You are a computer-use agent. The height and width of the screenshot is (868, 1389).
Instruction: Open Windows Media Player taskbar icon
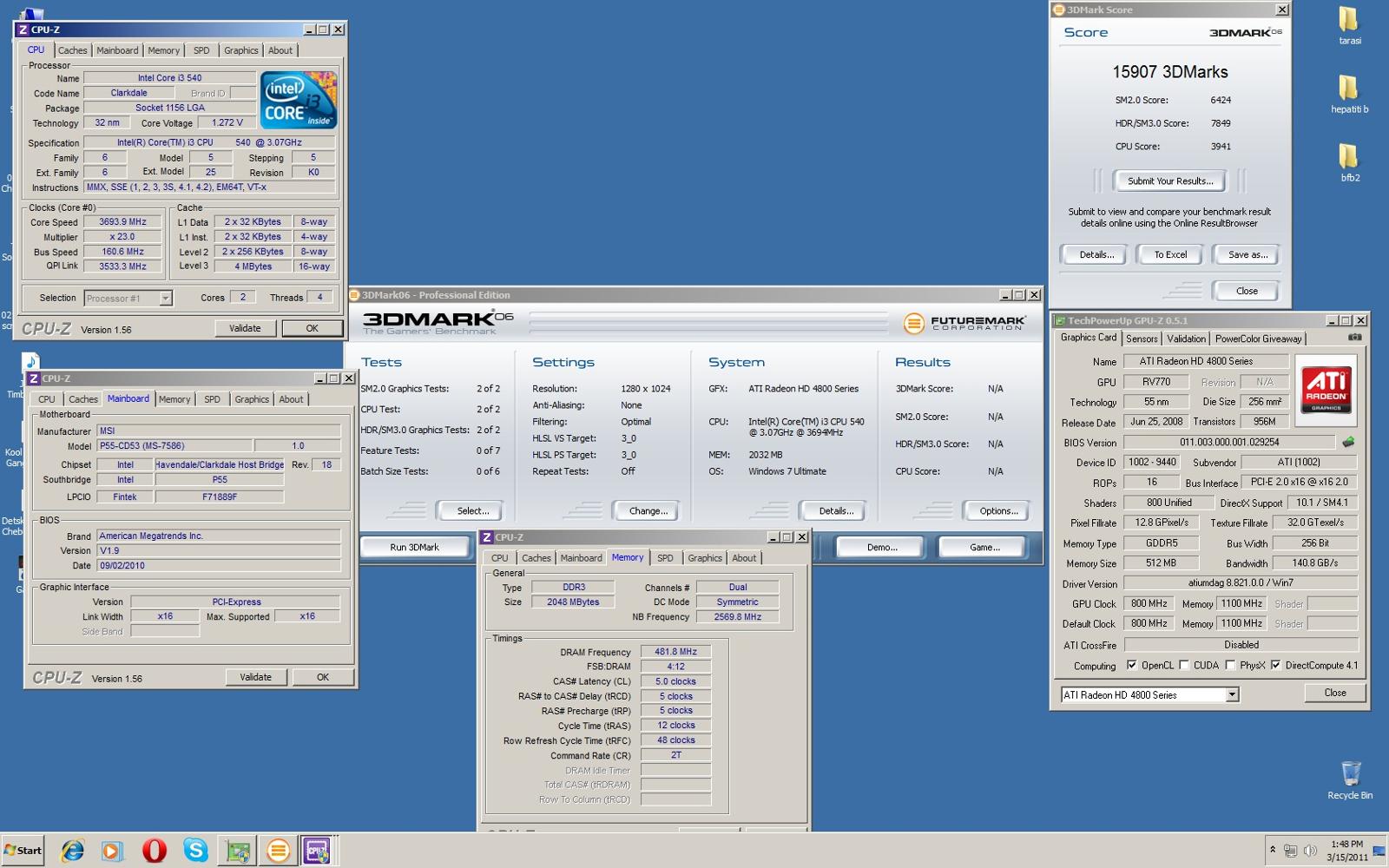tap(112, 851)
